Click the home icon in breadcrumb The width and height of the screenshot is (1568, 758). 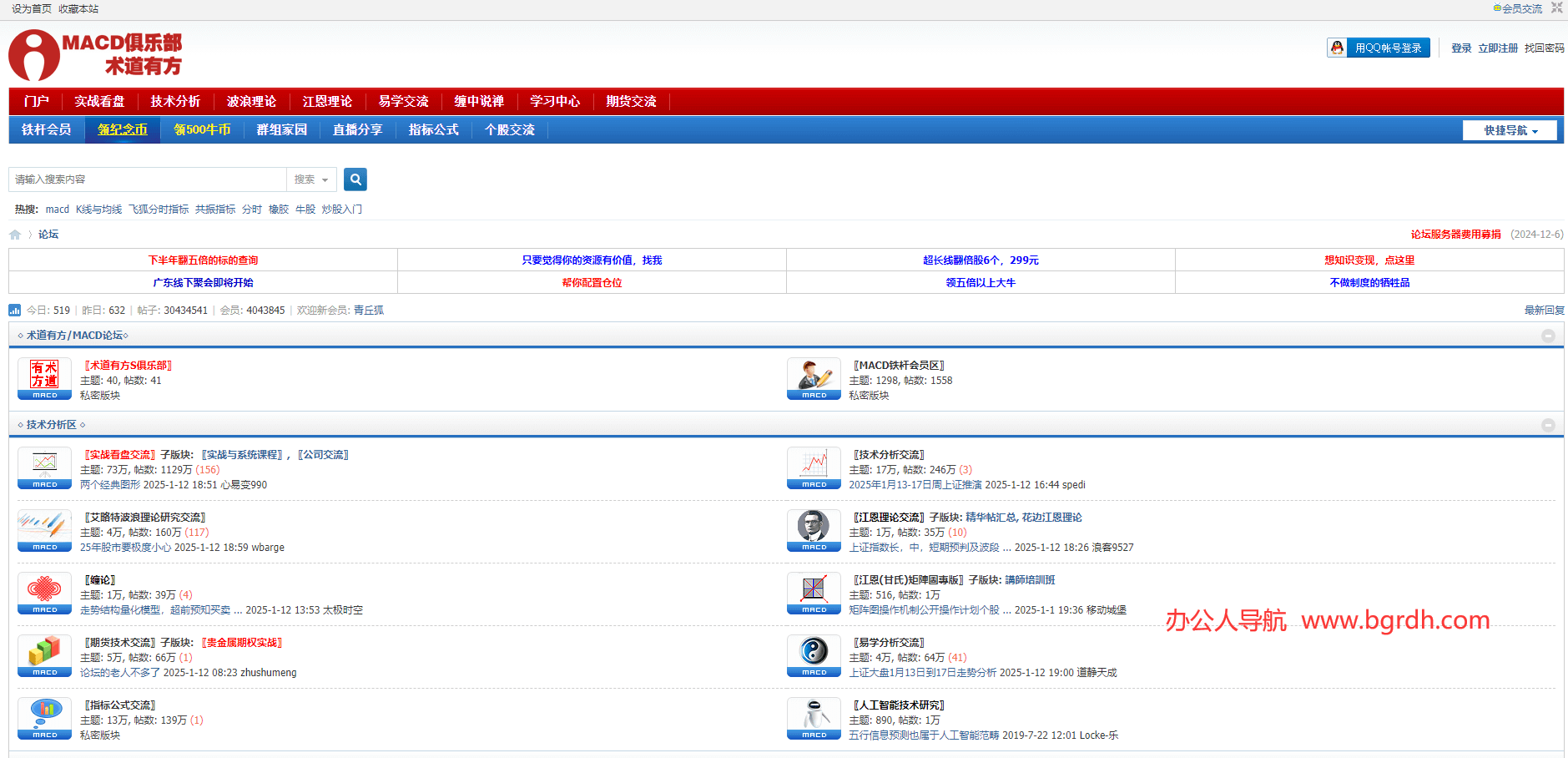pos(15,235)
